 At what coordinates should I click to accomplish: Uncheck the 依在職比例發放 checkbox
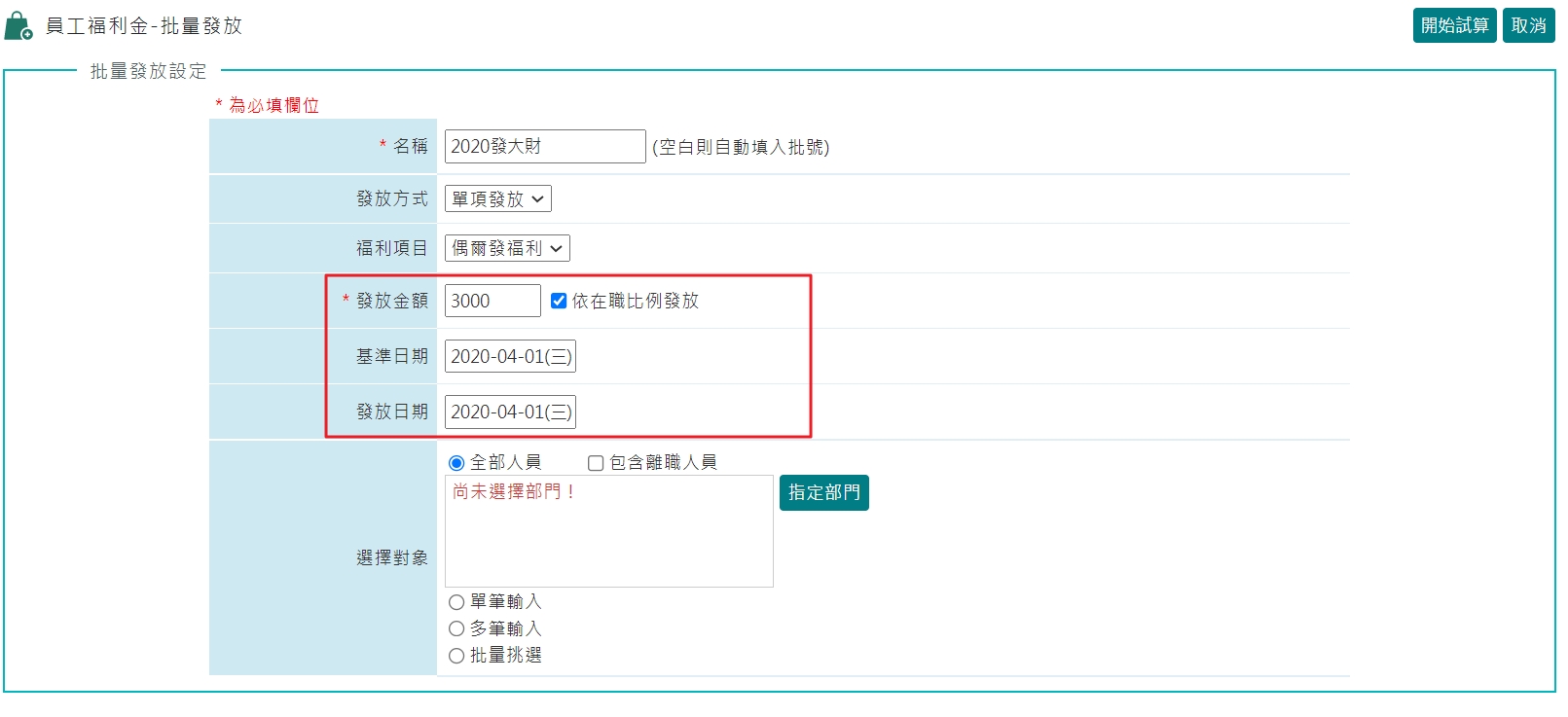[x=559, y=301]
